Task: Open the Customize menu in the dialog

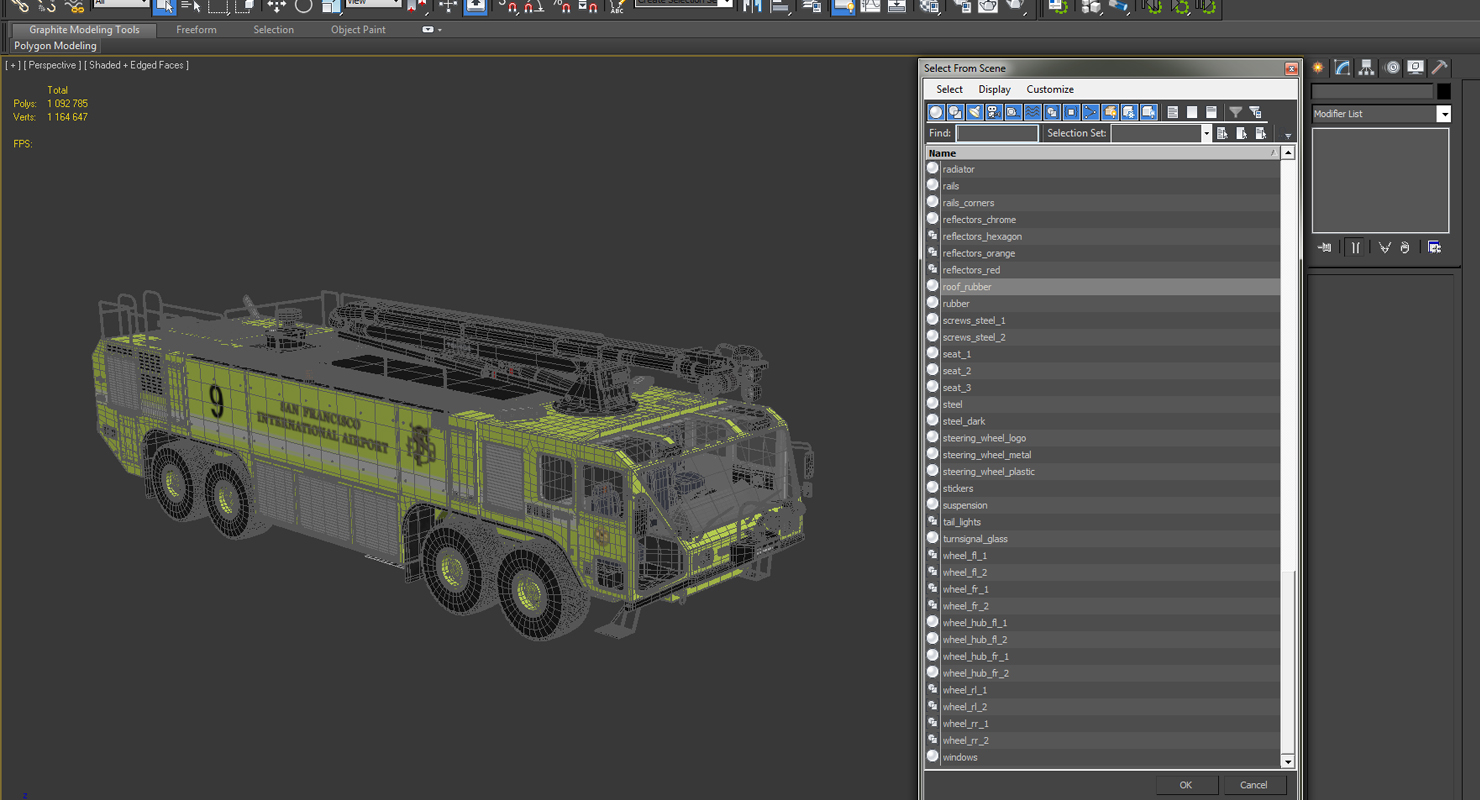Action: point(1050,89)
